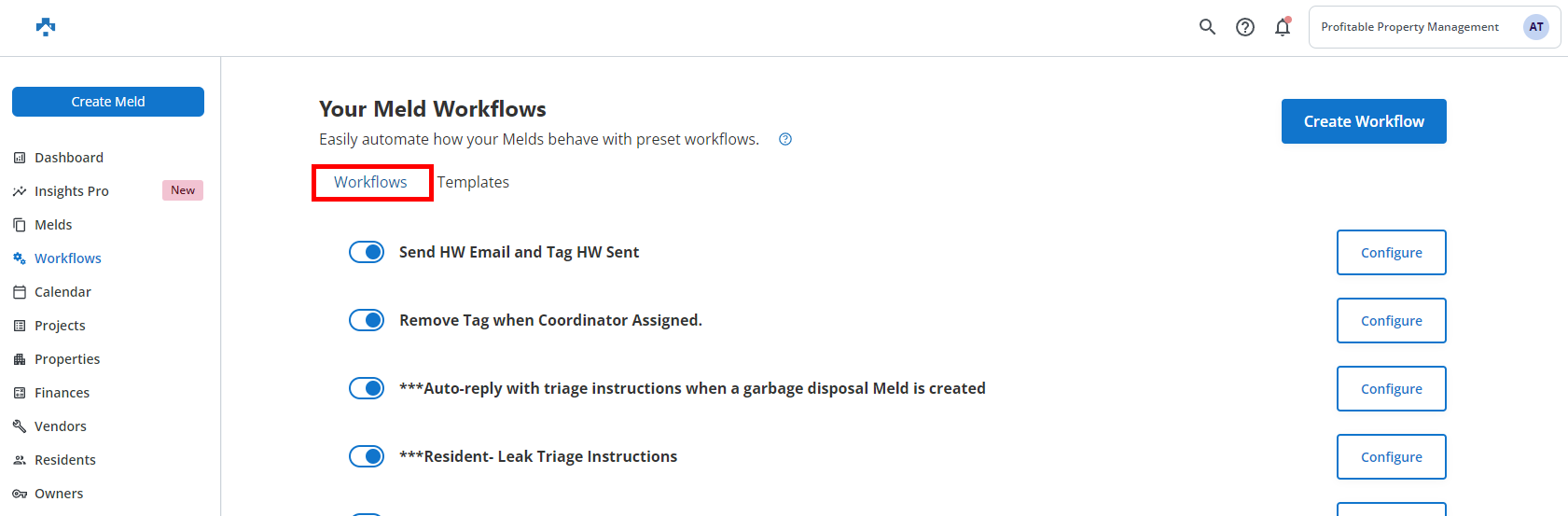Select the Workflows tab
Screen dimensions: 1568x516
(x=371, y=182)
